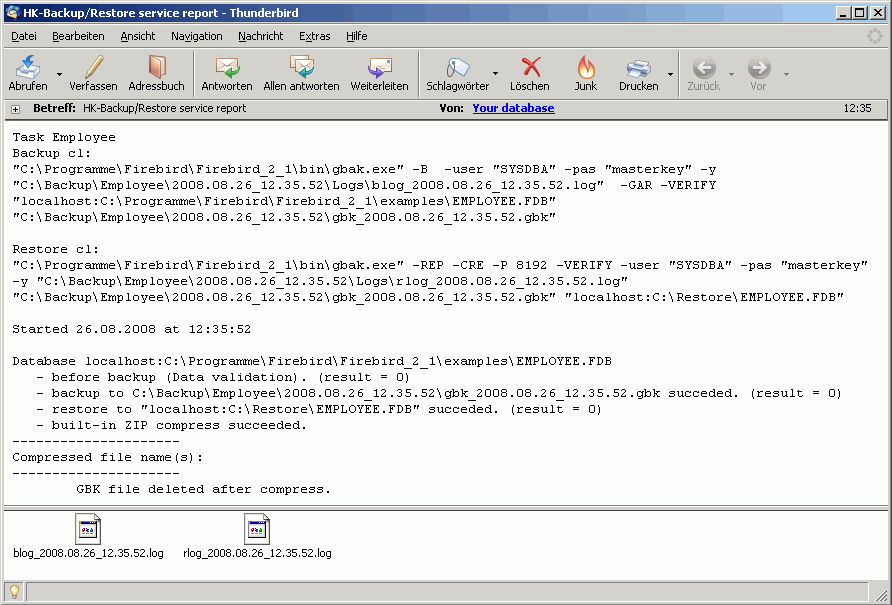
Task: Tag the message with Schlagwörter
Action: pyautogui.click(x=457, y=73)
